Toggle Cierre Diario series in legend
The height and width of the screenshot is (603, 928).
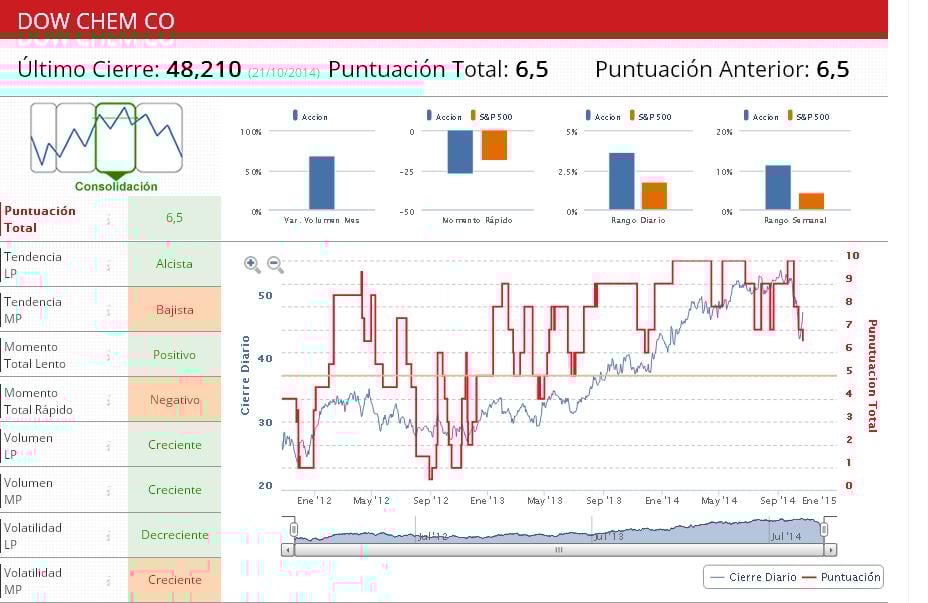(x=753, y=577)
